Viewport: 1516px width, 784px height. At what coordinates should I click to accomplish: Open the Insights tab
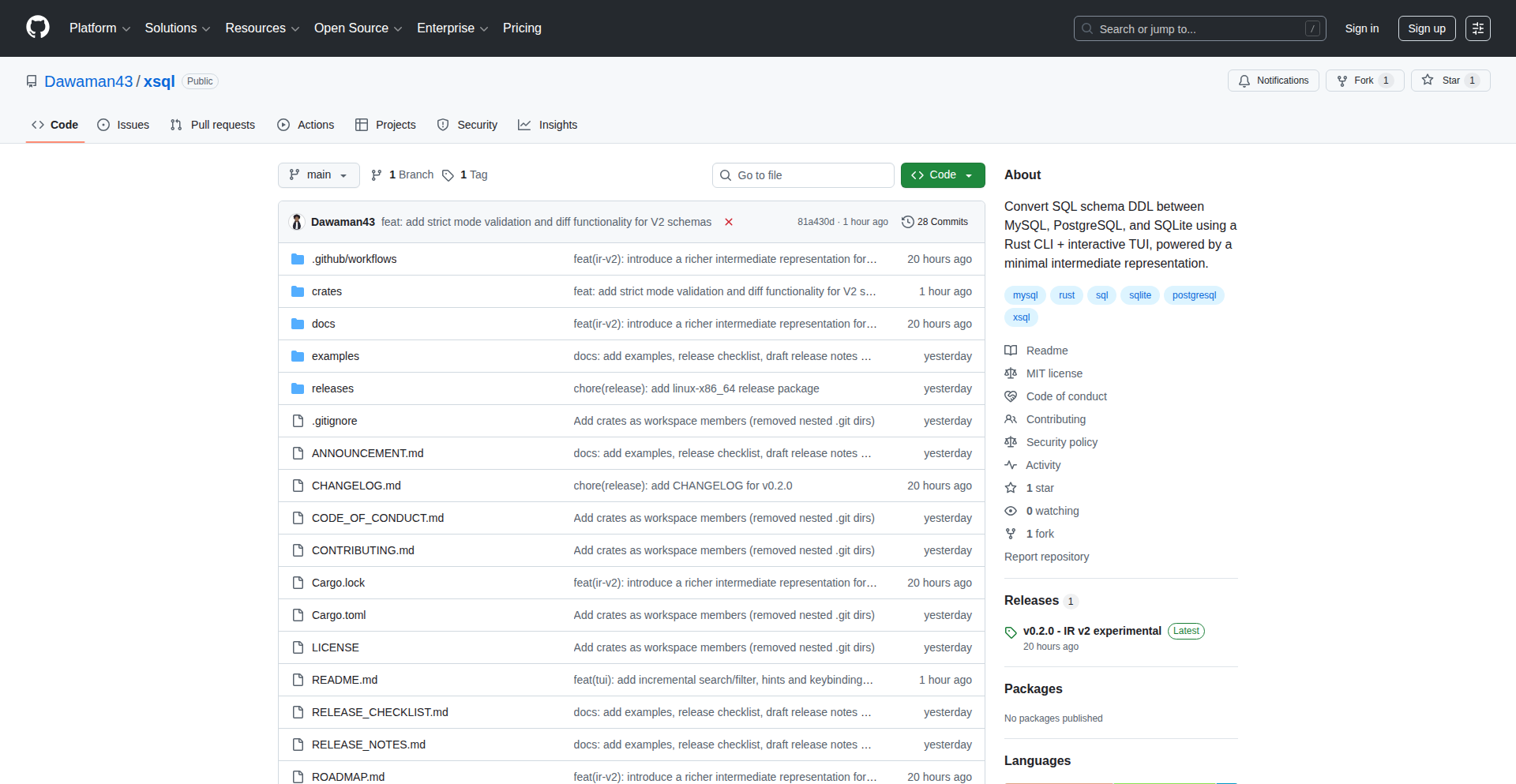click(548, 125)
